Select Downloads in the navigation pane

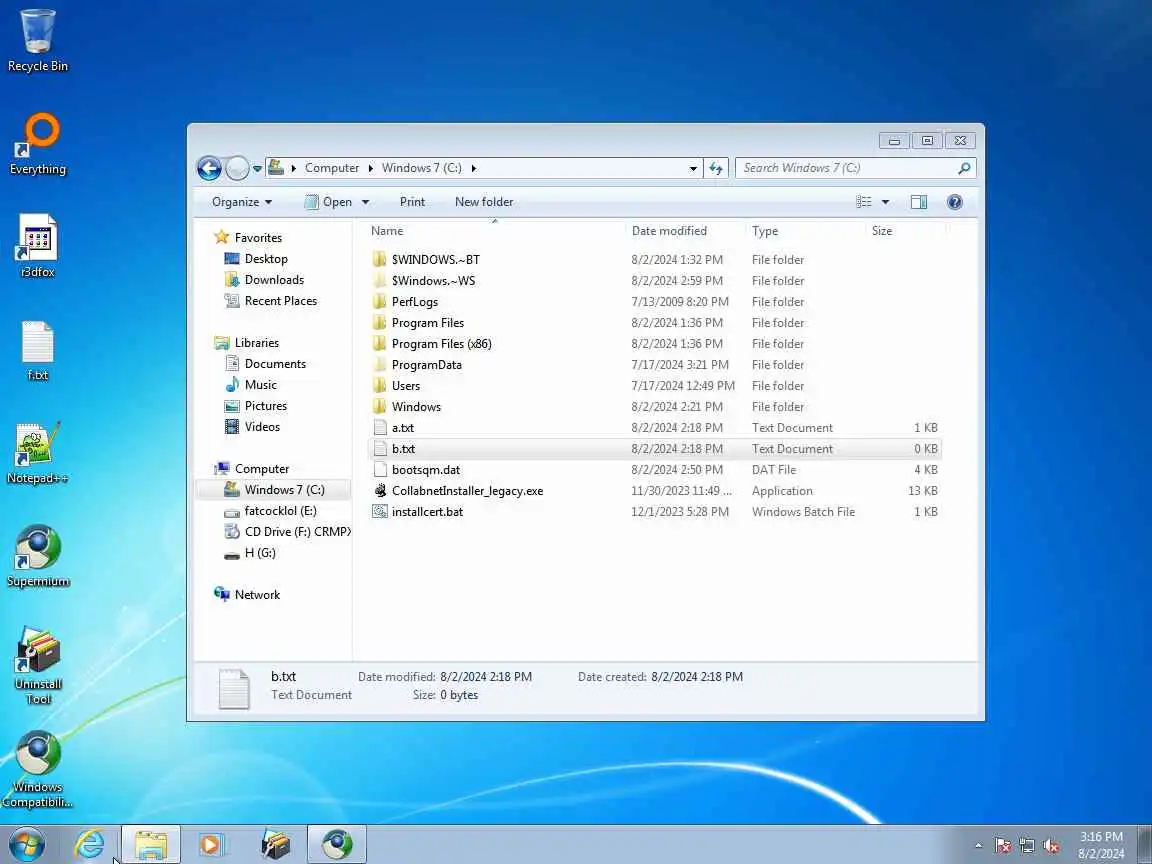click(x=264, y=280)
